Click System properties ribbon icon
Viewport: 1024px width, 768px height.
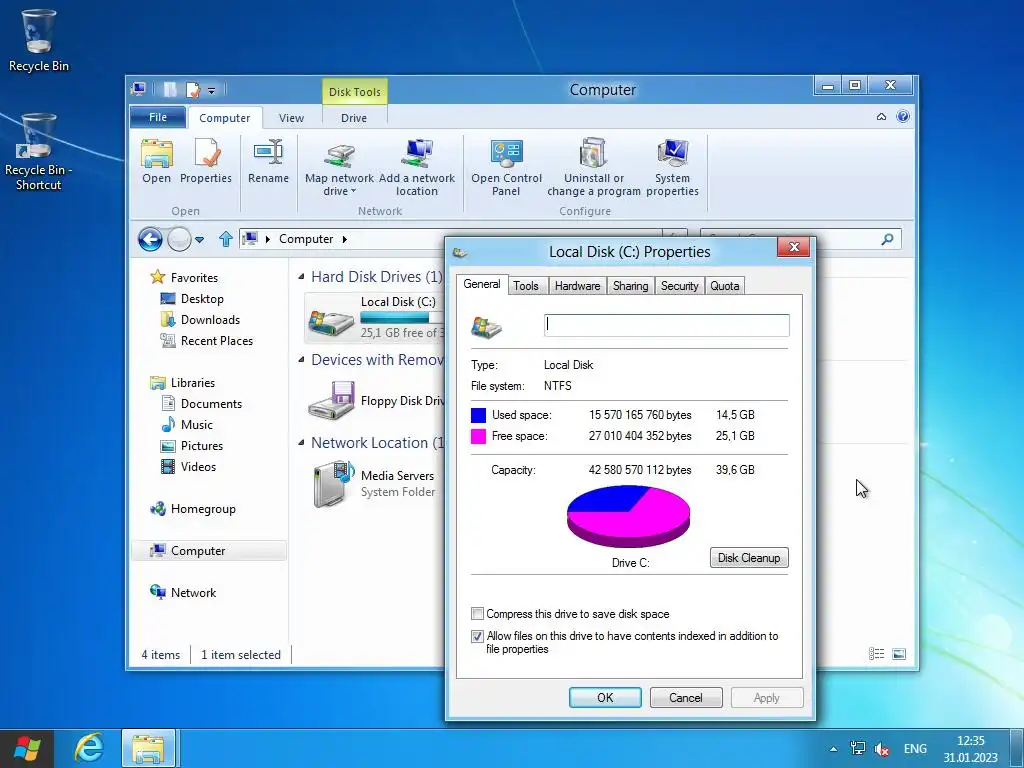click(x=672, y=167)
